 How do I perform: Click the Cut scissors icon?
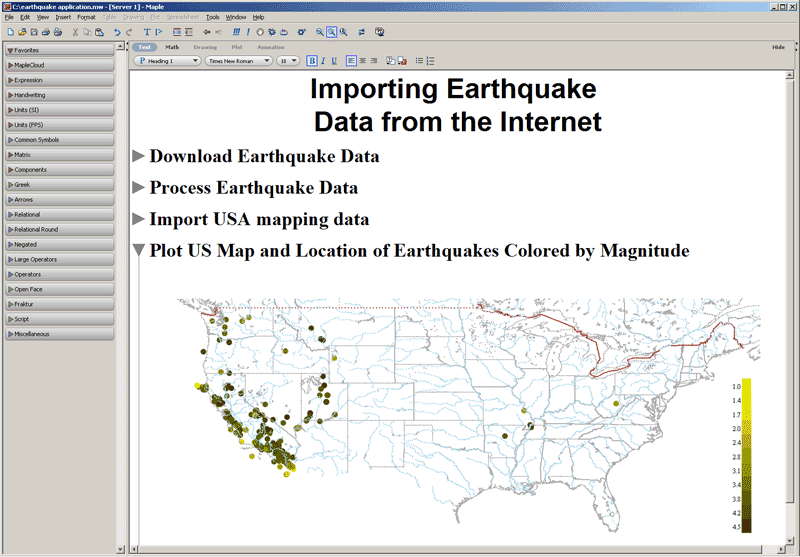pos(74,32)
